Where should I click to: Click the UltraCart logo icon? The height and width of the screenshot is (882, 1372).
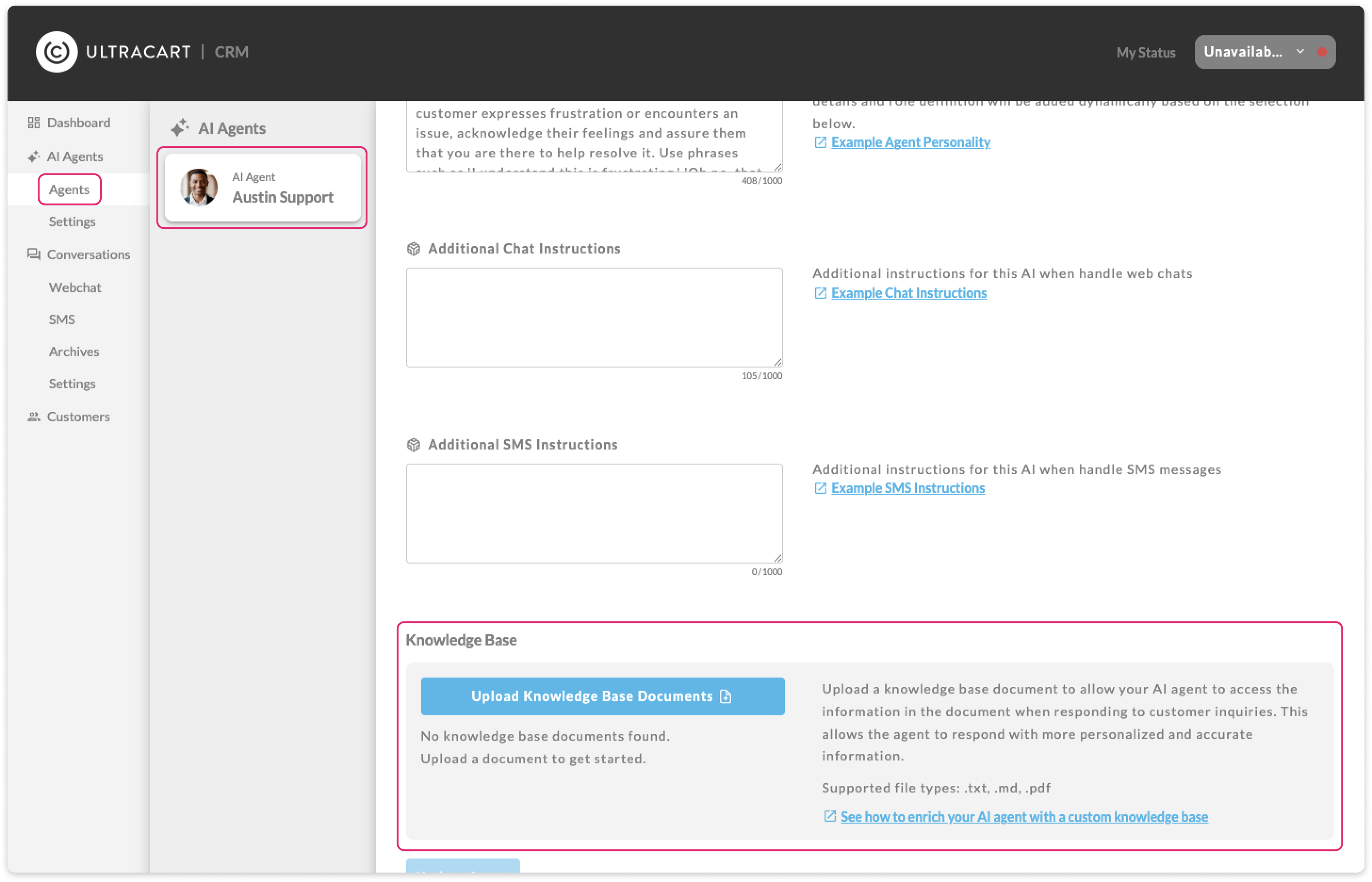click(56, 51)
